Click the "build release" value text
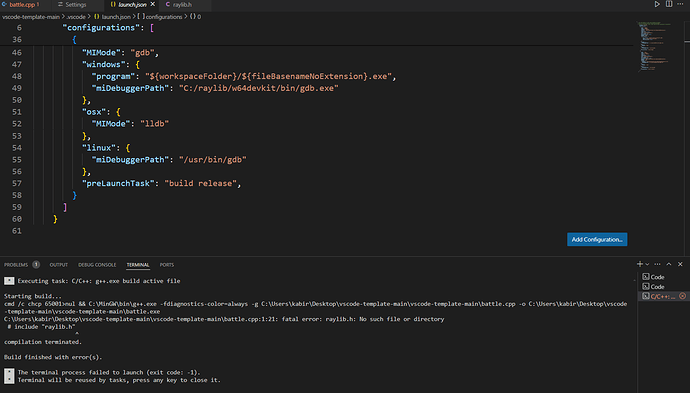This screenshot has height=393, width=690. pos(201,183)
